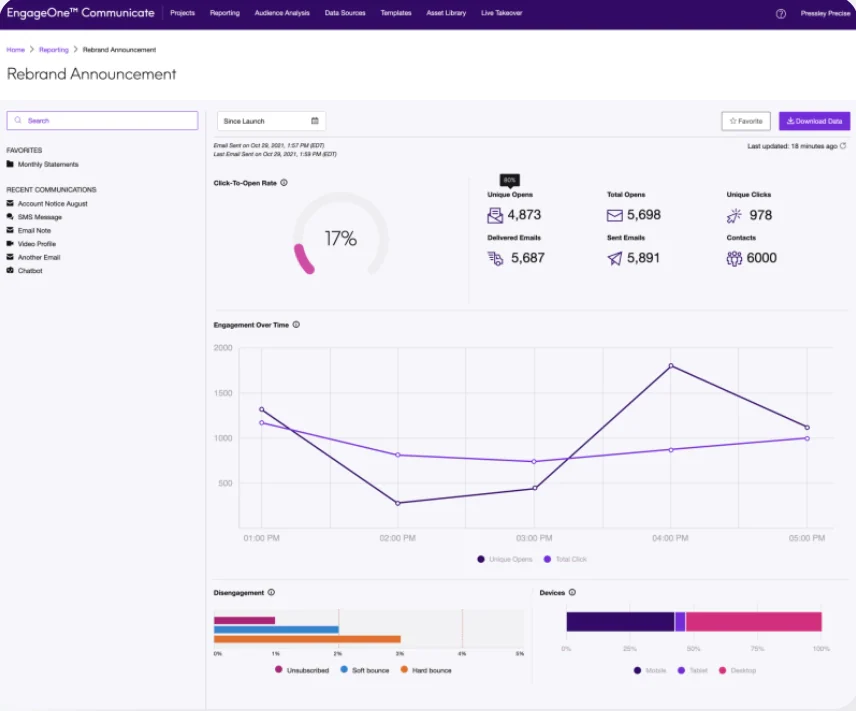This screenshot has height=711, width=856.
Task: Open the SMS Message communication
Action: (40, 217)
